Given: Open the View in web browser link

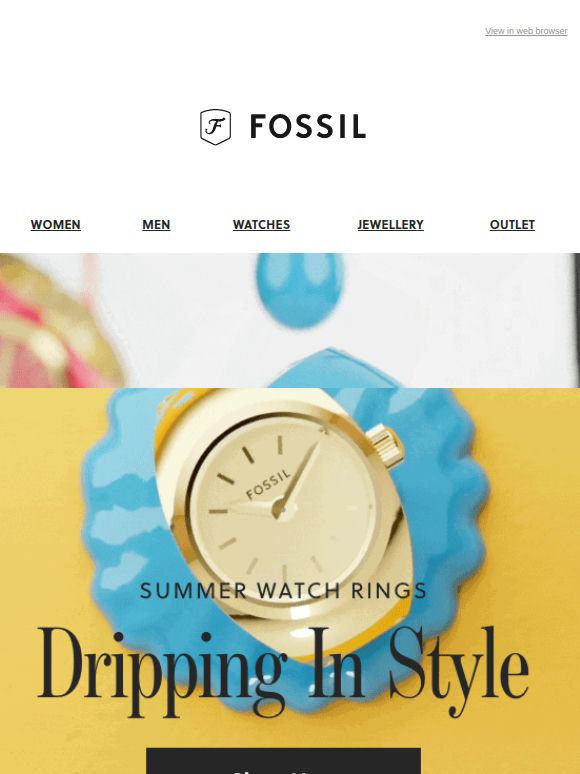Looking at the screenshot, I should (526, 31).
